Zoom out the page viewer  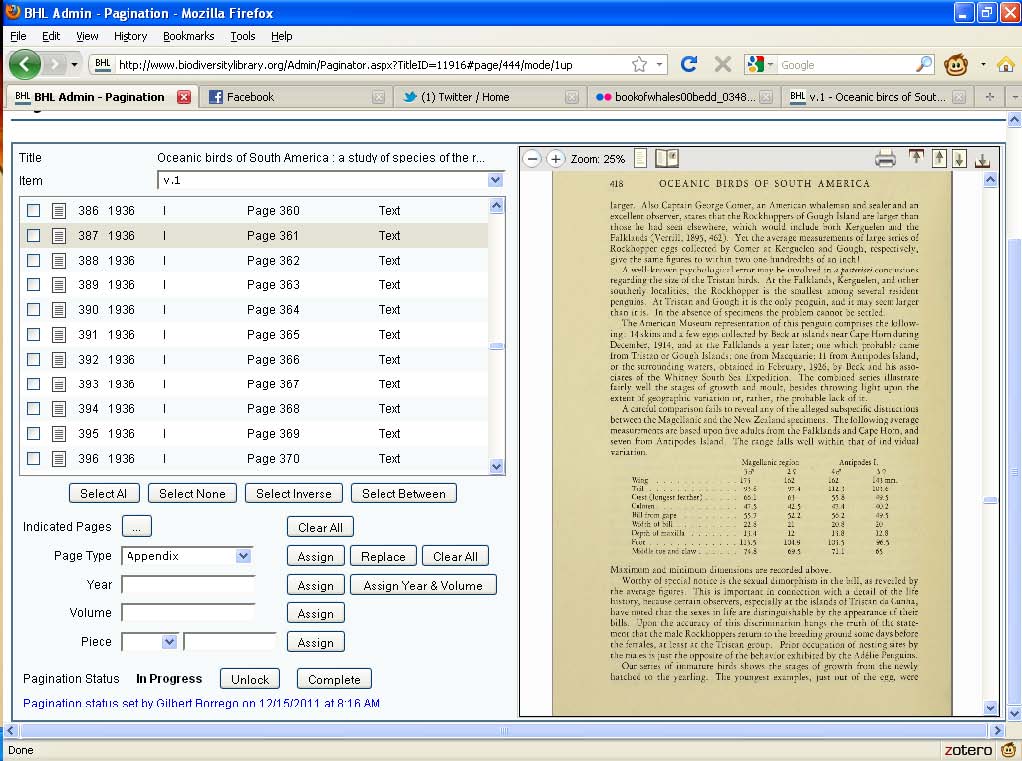tap(533, 159)
